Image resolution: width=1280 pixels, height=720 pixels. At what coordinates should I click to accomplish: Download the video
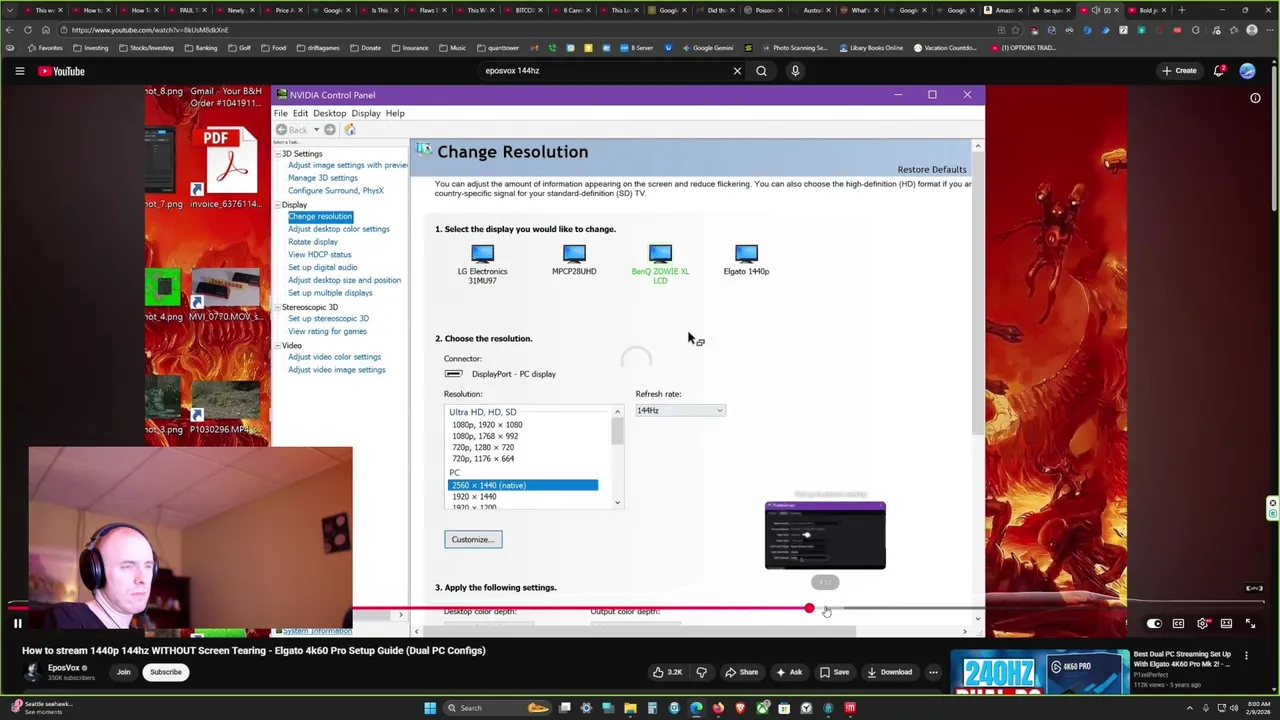pos(889,672)
